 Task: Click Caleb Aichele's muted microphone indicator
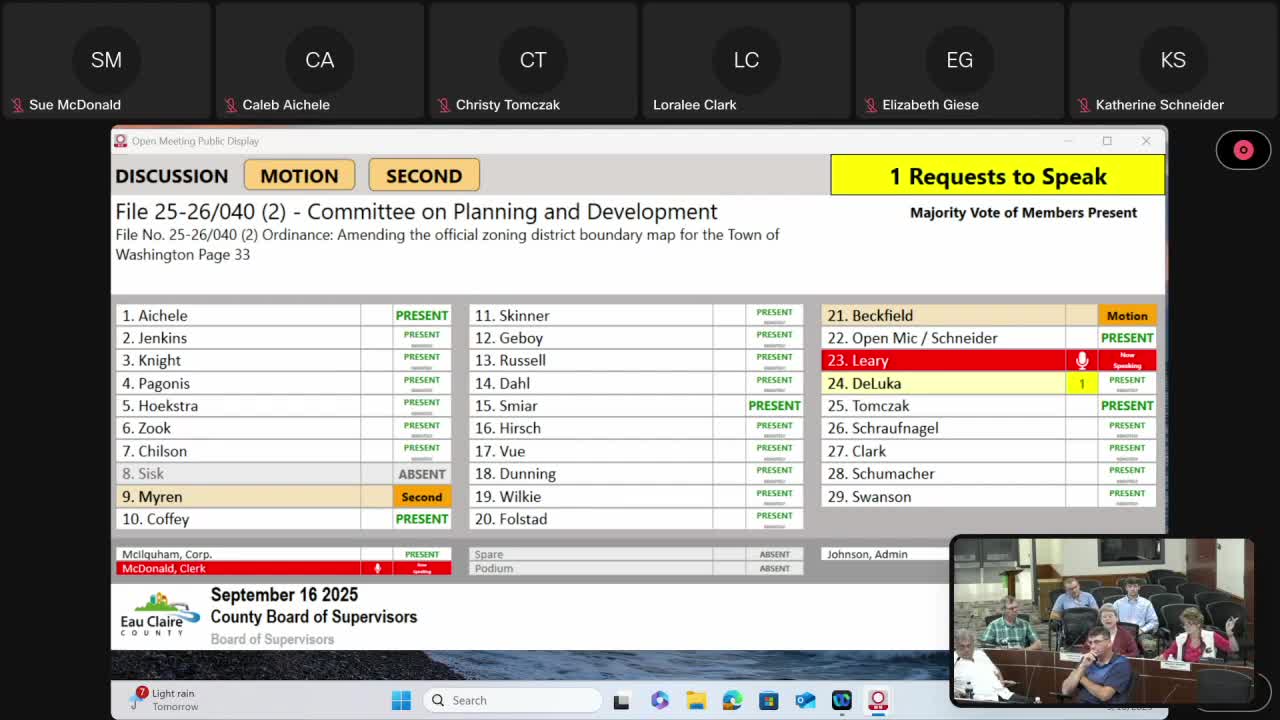(x=231, y=105)
